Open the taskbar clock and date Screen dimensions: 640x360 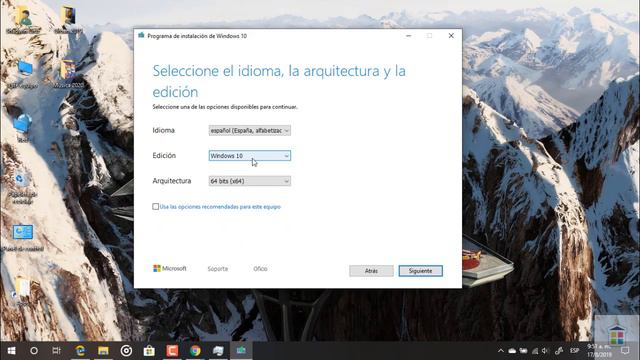[x=599, y=351]
